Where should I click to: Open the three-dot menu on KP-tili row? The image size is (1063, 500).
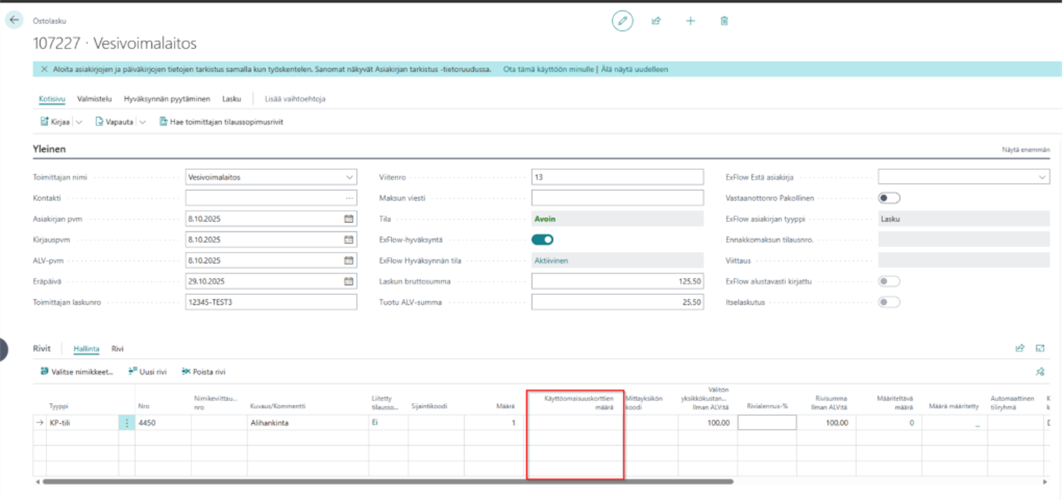click(126, 423)
